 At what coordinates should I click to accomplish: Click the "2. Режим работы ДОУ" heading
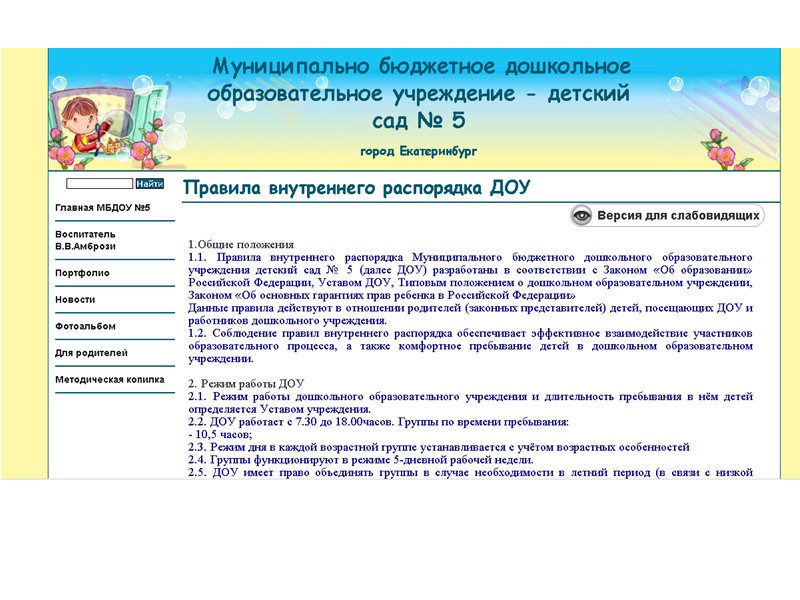click(246, 384)
